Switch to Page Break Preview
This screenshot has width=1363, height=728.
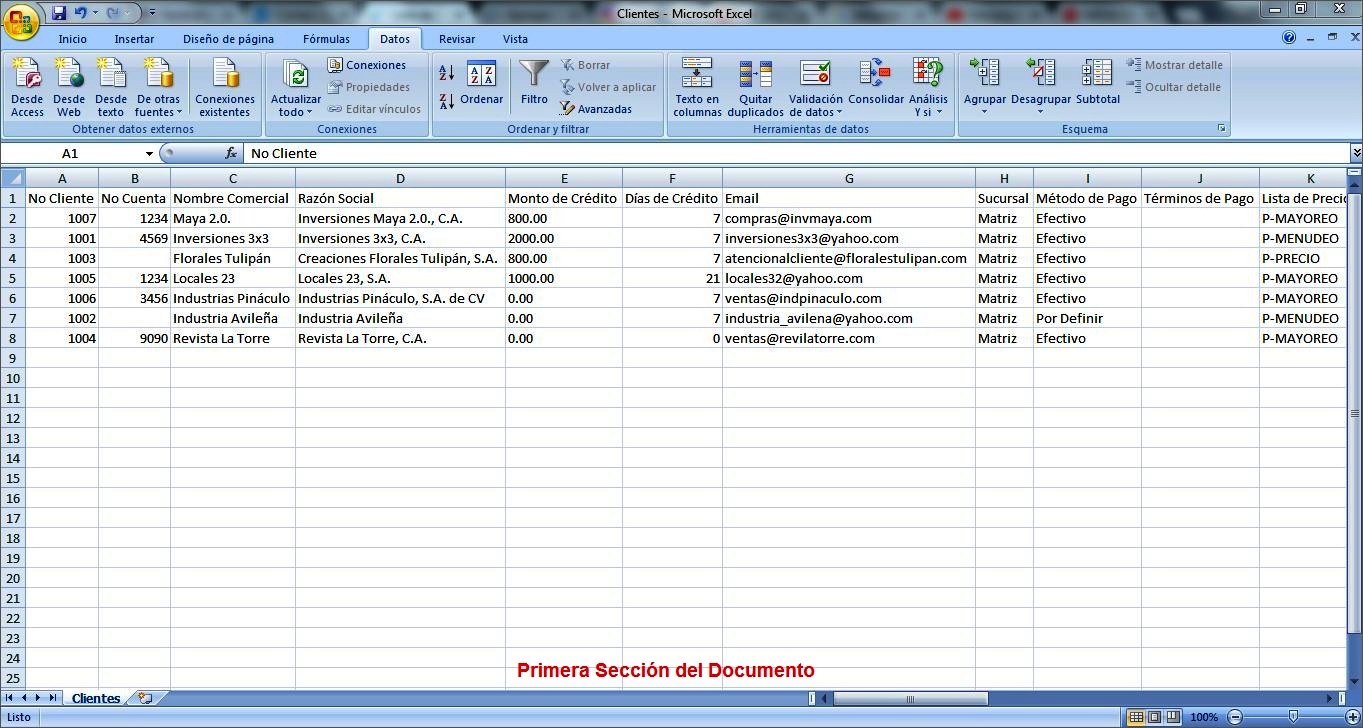[1173, 717]
